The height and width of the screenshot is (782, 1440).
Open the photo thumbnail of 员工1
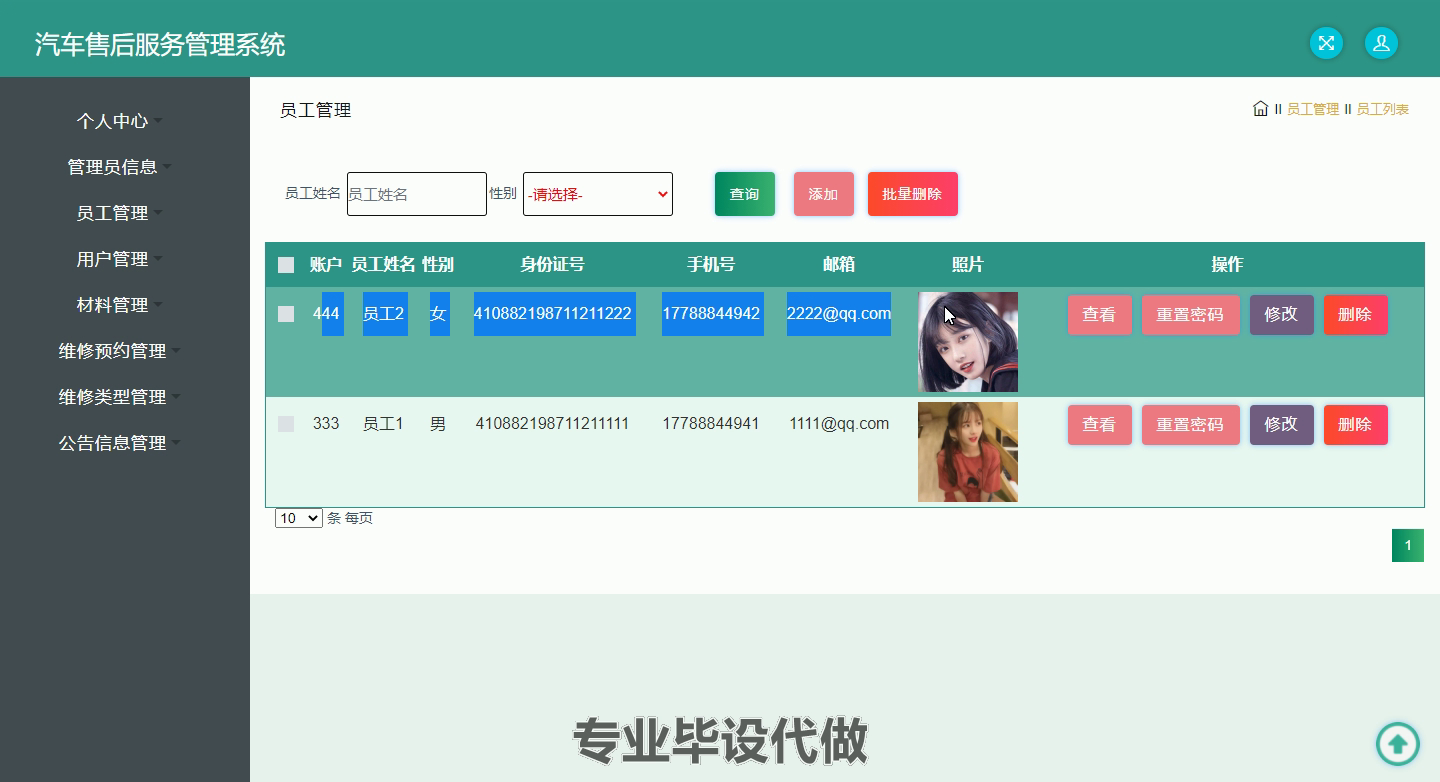968,452
